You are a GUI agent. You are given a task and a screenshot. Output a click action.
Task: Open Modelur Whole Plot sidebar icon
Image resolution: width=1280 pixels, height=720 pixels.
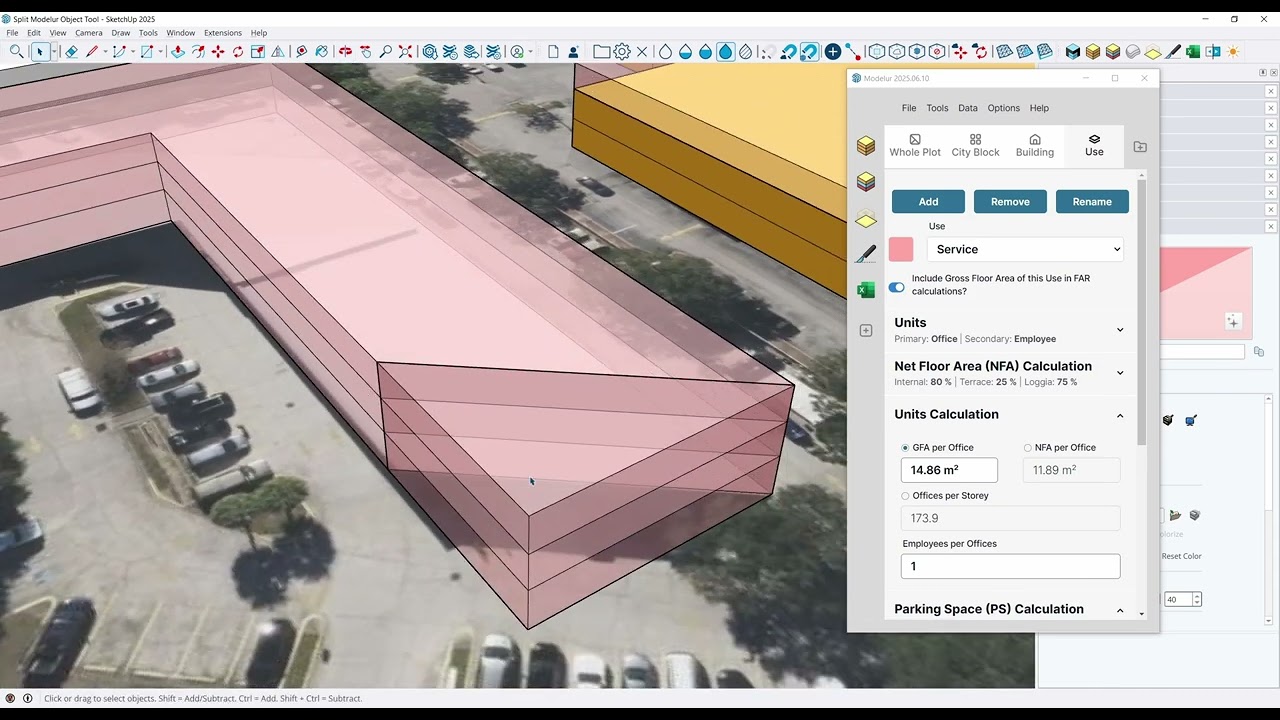point(866,146)
